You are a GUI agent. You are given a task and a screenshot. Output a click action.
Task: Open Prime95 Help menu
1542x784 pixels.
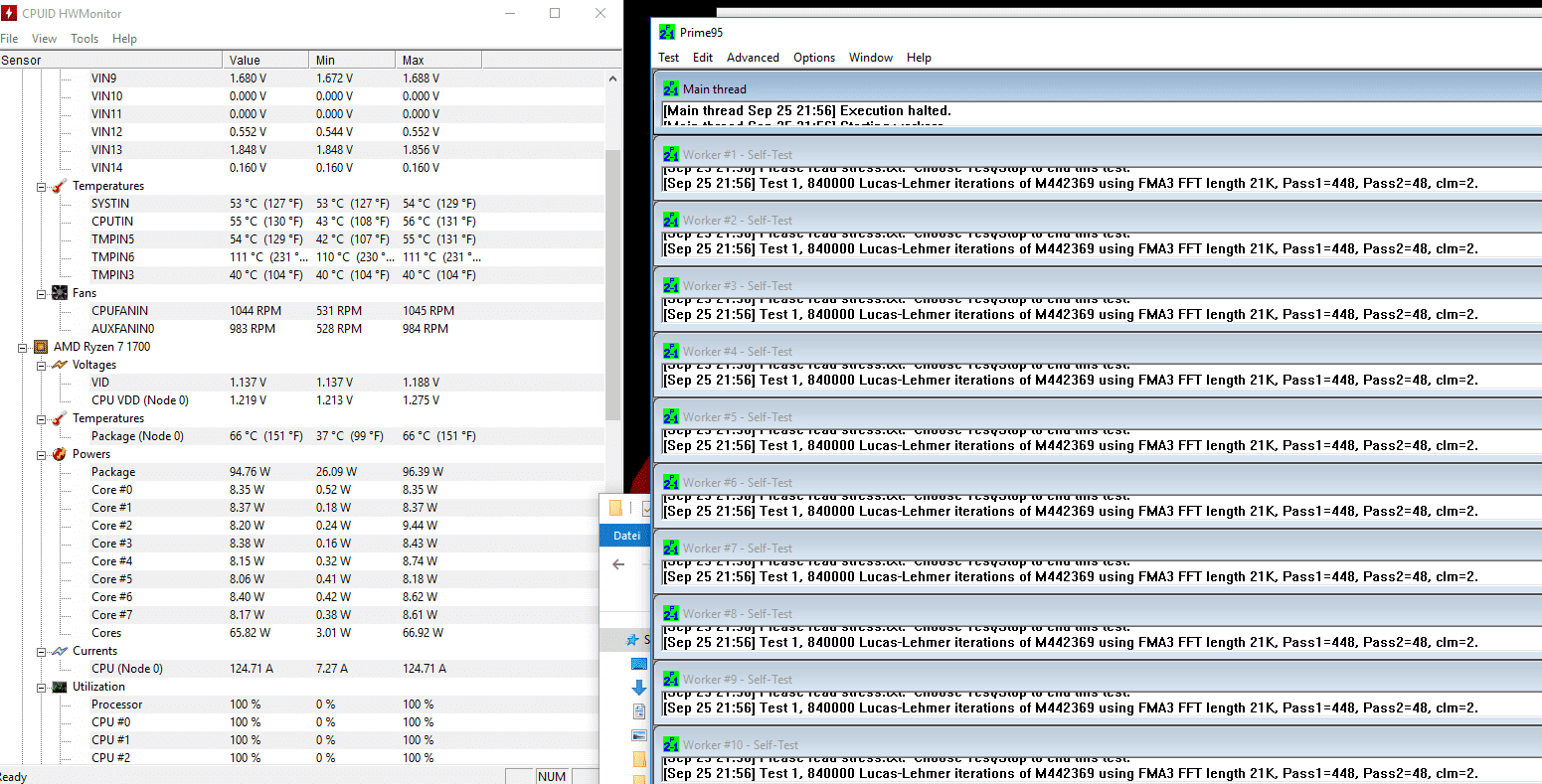point(919,58)
